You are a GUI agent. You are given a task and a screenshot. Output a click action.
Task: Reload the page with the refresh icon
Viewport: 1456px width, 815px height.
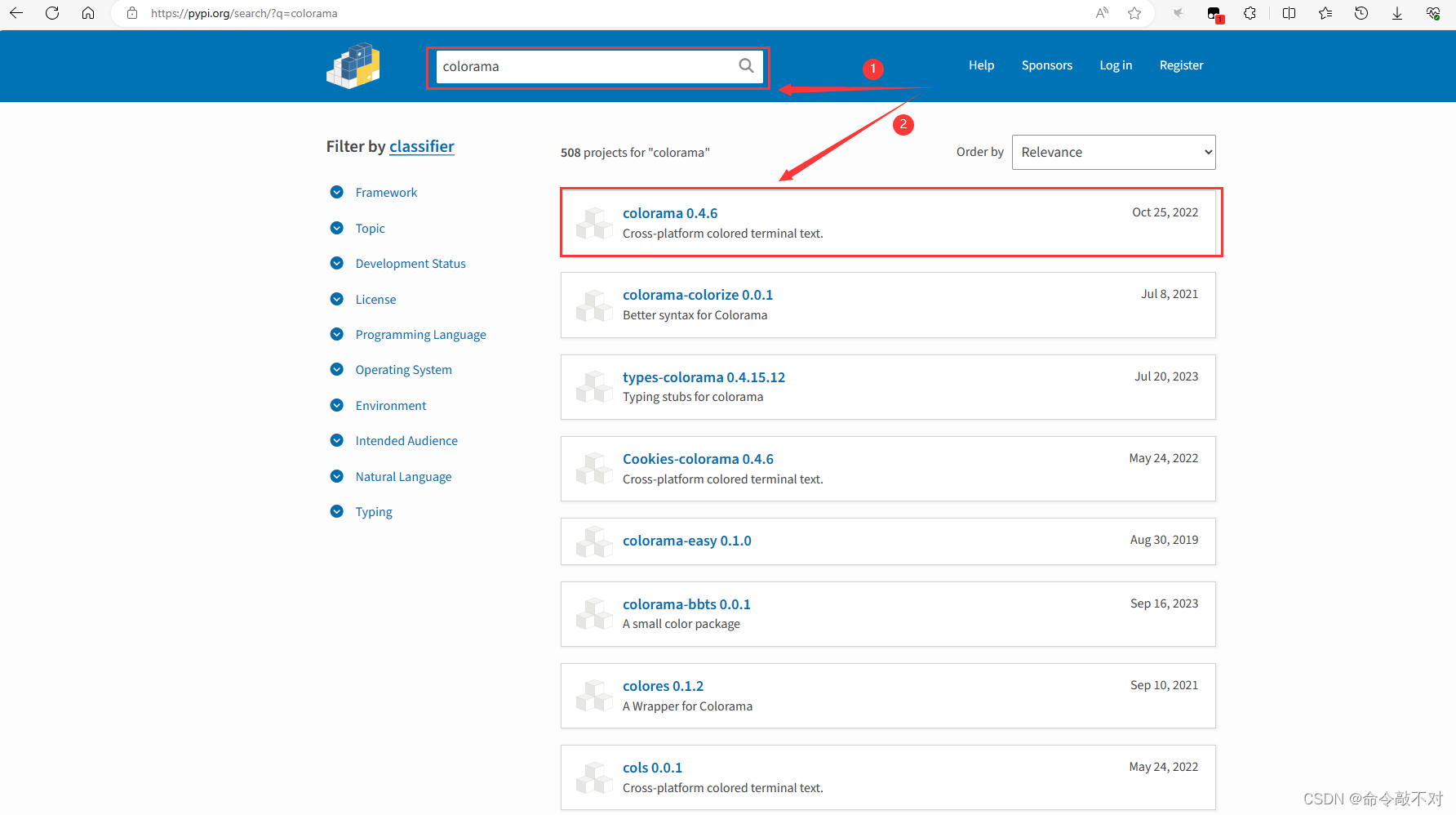click(x=52, y=13)
